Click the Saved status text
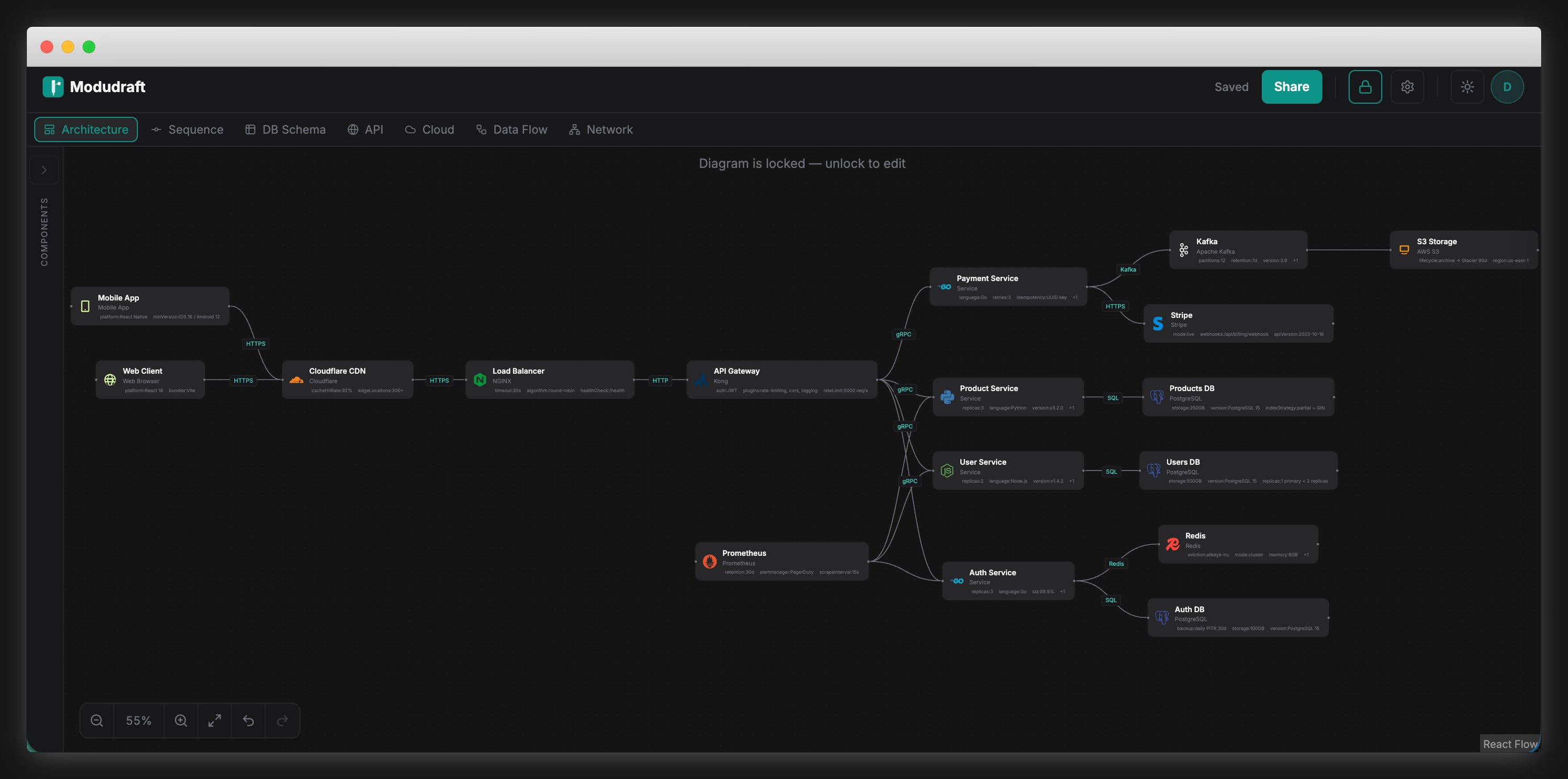The width and height of the screenshot is (1568, 779). [1231, 86]
